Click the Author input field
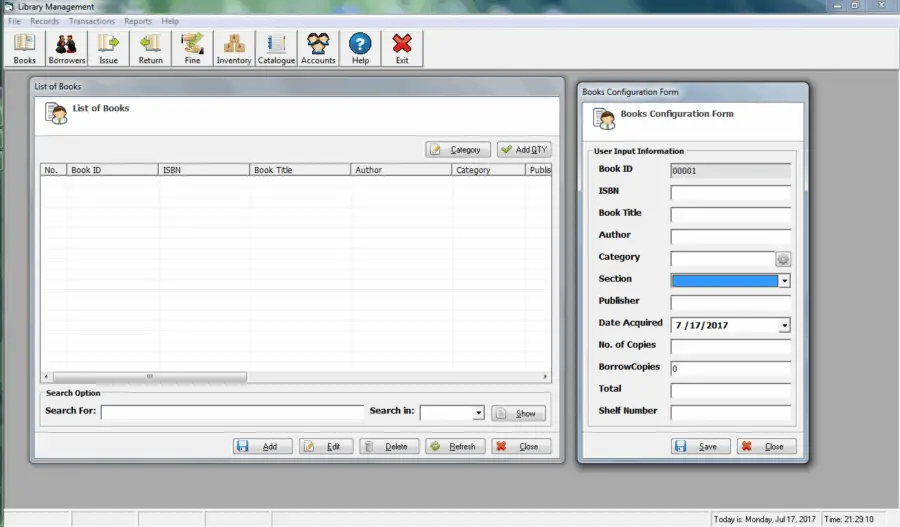 (730, 237)
